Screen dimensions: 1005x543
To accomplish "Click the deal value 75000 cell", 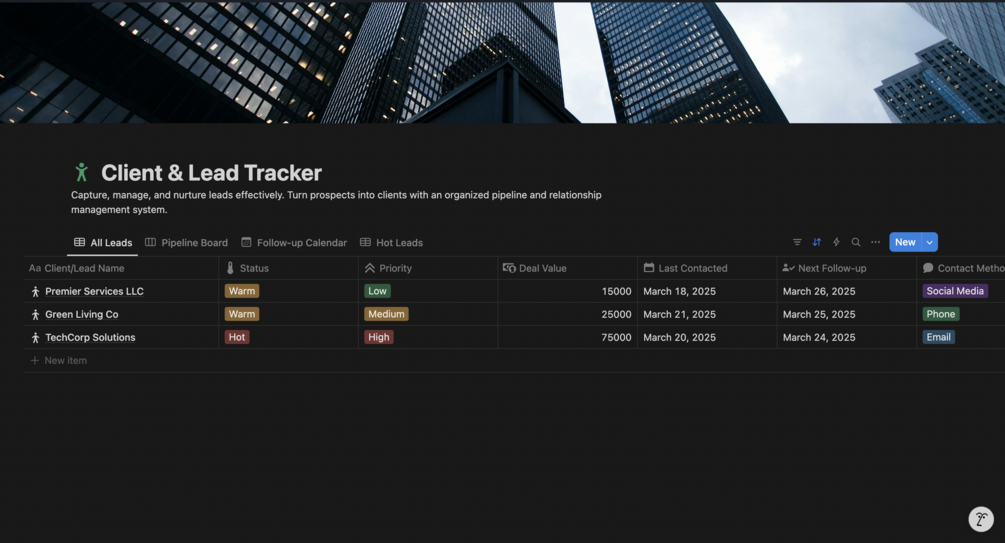I will click(x=567, y=337).
